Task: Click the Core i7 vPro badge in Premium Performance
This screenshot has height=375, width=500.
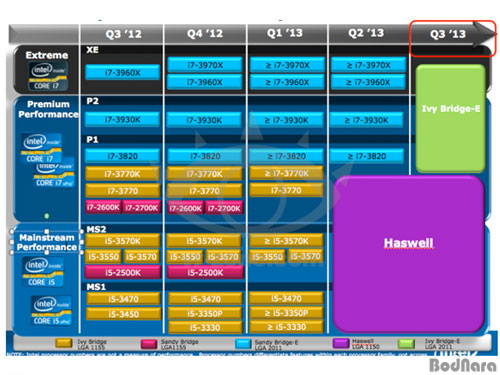Action: coord(54,175)
